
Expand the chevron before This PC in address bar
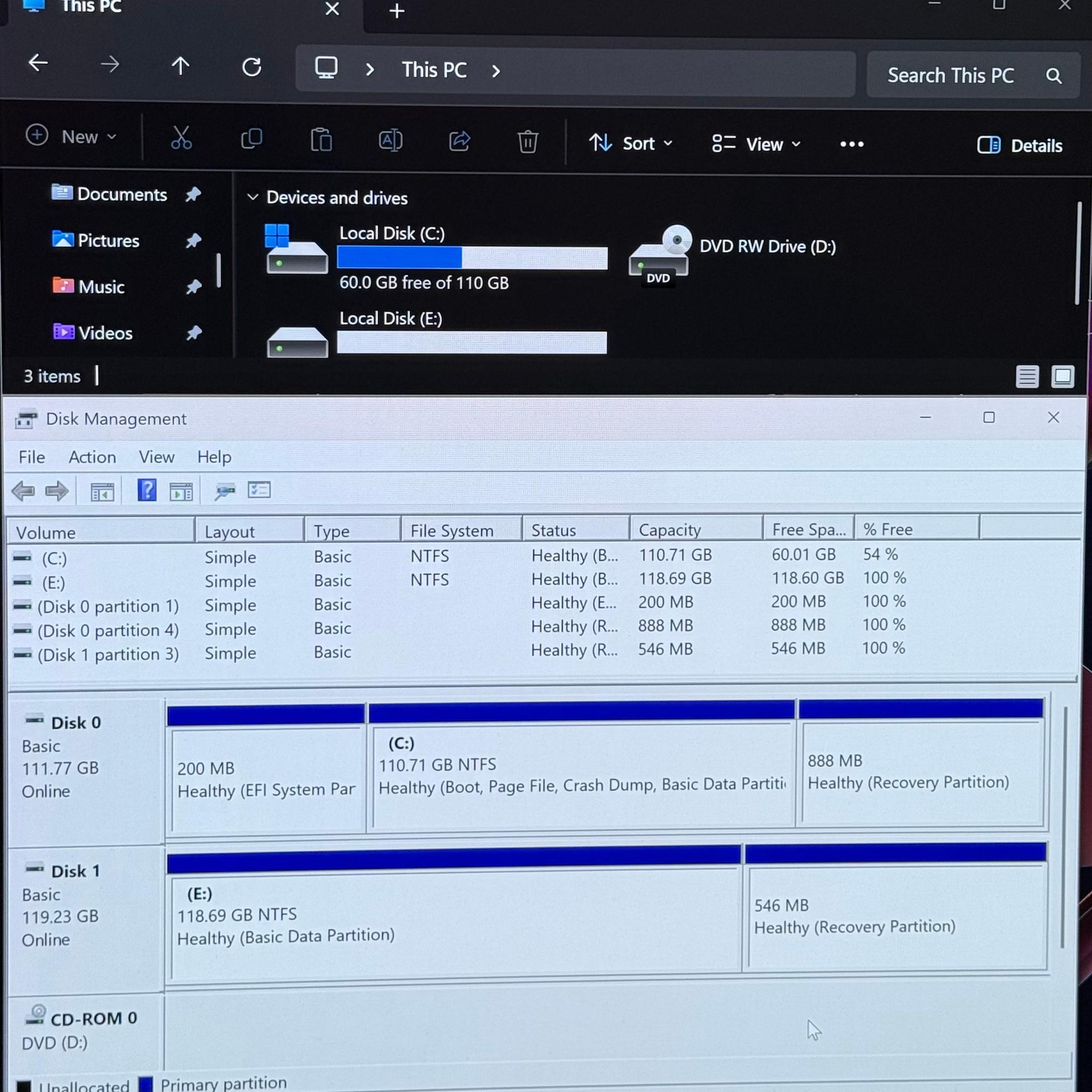[370, 69]
